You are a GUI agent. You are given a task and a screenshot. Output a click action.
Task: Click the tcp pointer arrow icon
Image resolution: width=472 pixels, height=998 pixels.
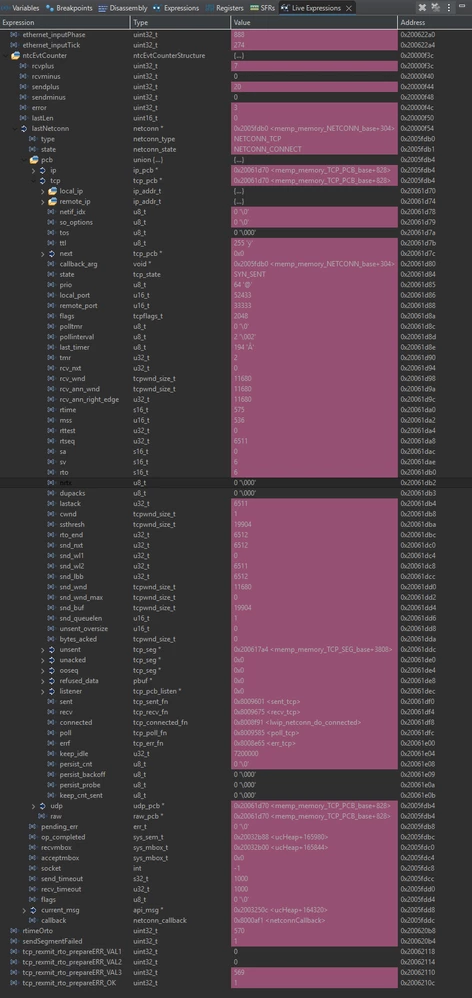(x=43, y=181)
